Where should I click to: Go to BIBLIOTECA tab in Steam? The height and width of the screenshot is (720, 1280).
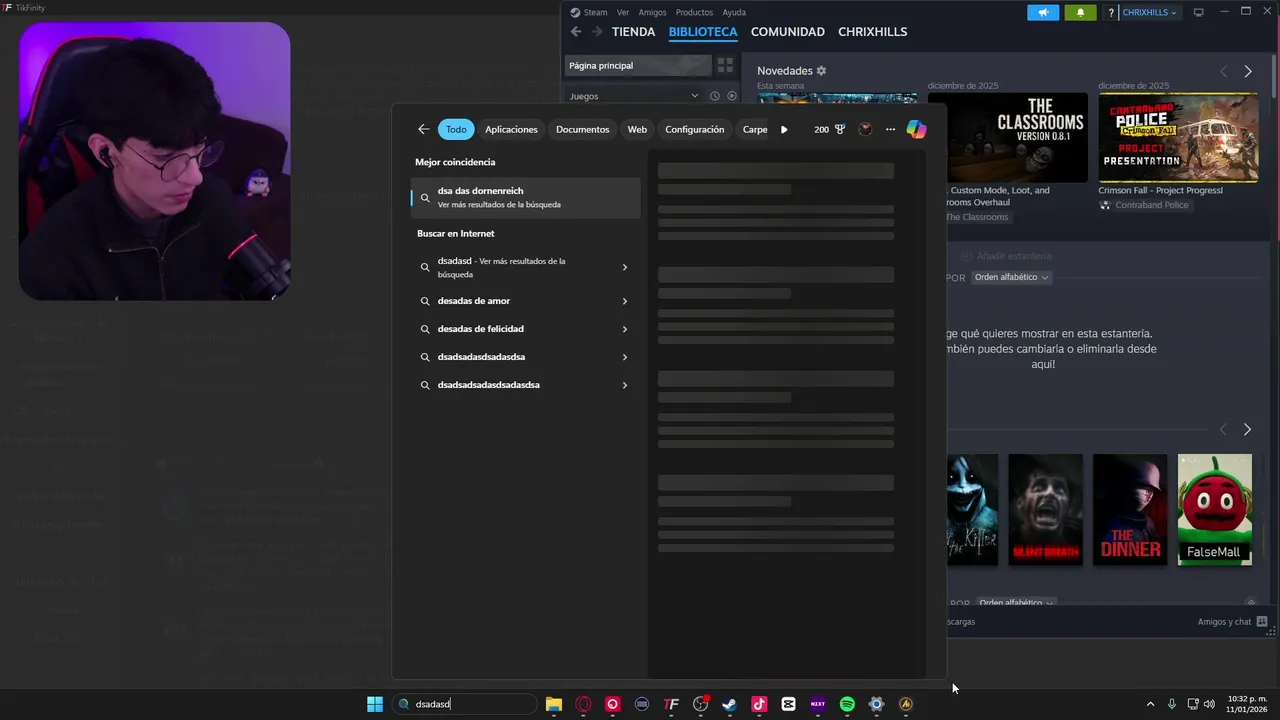[703, 32]
